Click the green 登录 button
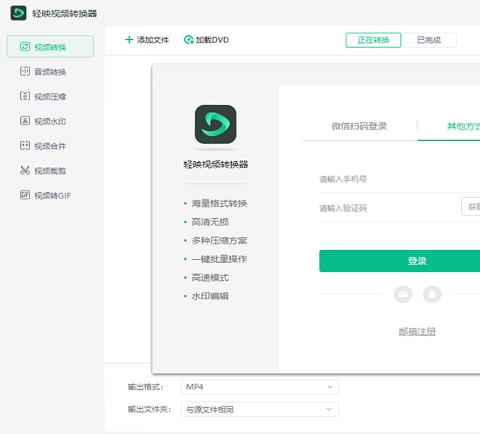This screenshot has width=480, height=434. (400, 261)
